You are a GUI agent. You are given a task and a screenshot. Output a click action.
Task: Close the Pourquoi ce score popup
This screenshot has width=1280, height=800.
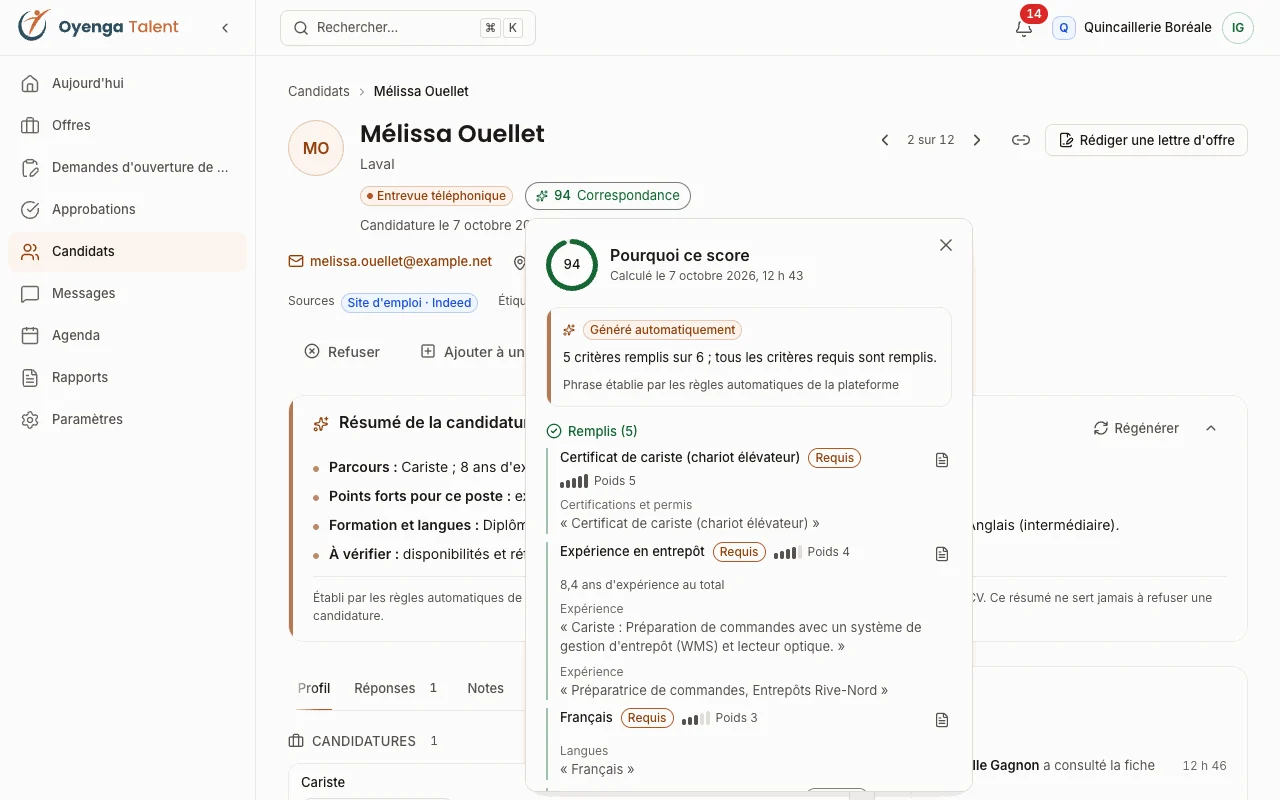946,245
